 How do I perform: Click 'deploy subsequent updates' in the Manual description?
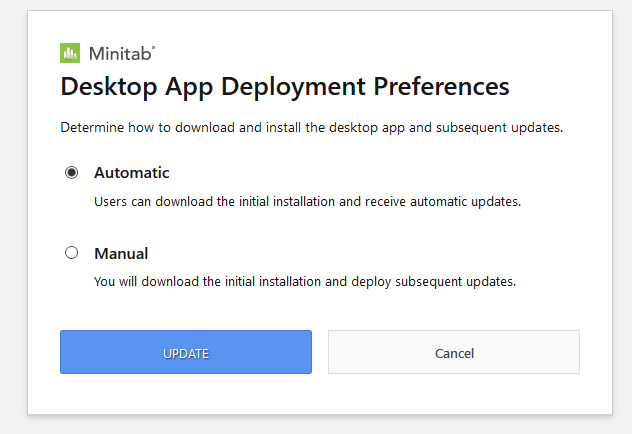pos(433,281)
